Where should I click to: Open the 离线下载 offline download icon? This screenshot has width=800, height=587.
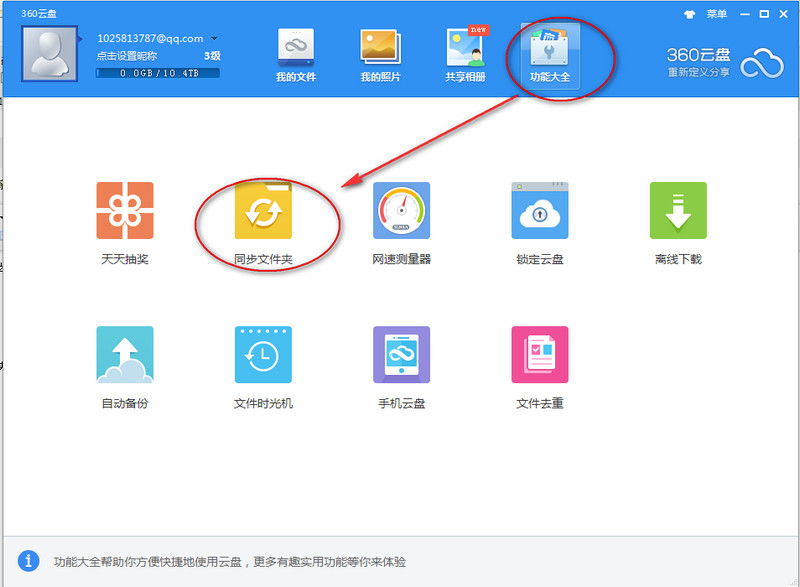[x=678, y=211]
